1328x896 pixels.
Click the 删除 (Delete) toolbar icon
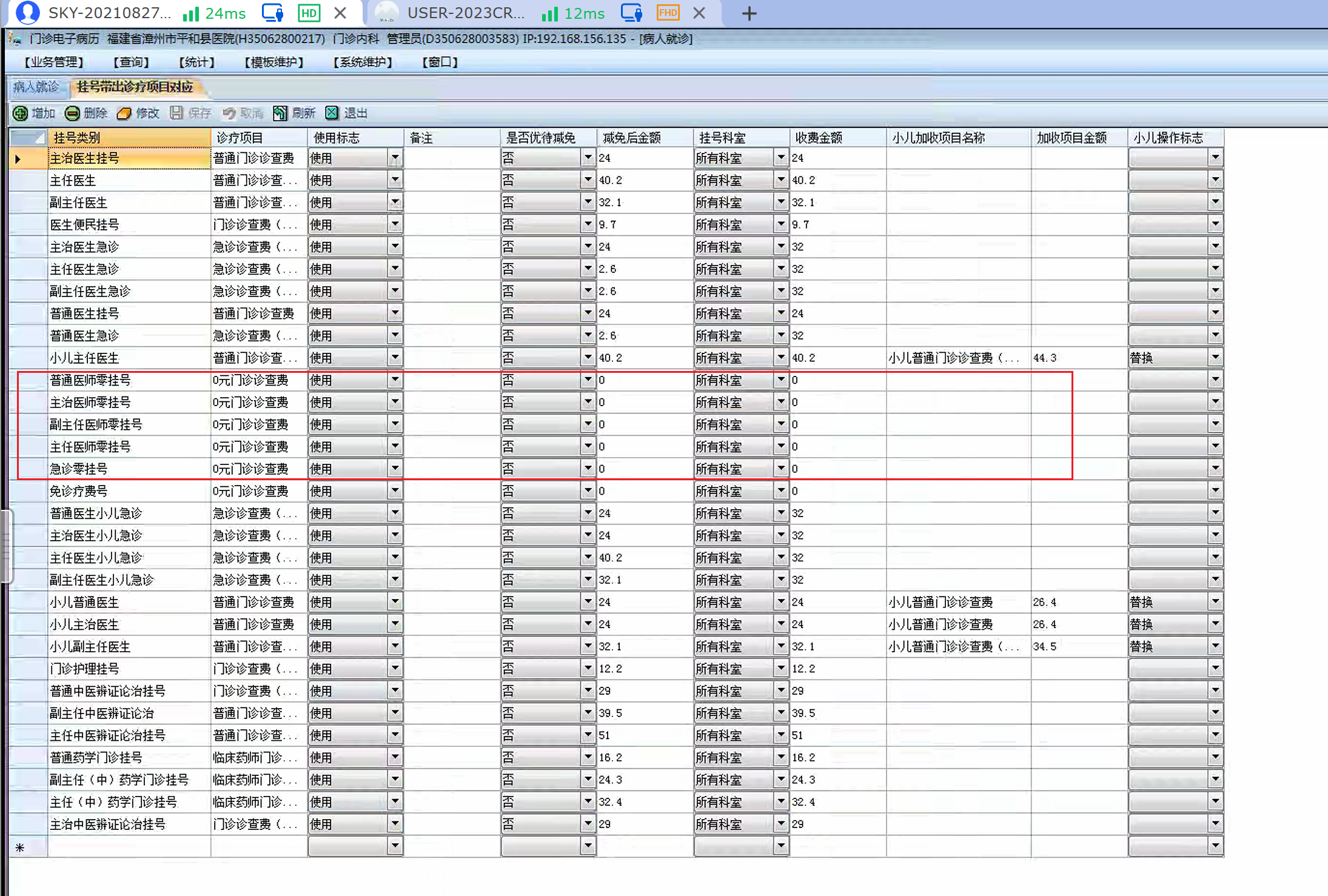[73, 113]
